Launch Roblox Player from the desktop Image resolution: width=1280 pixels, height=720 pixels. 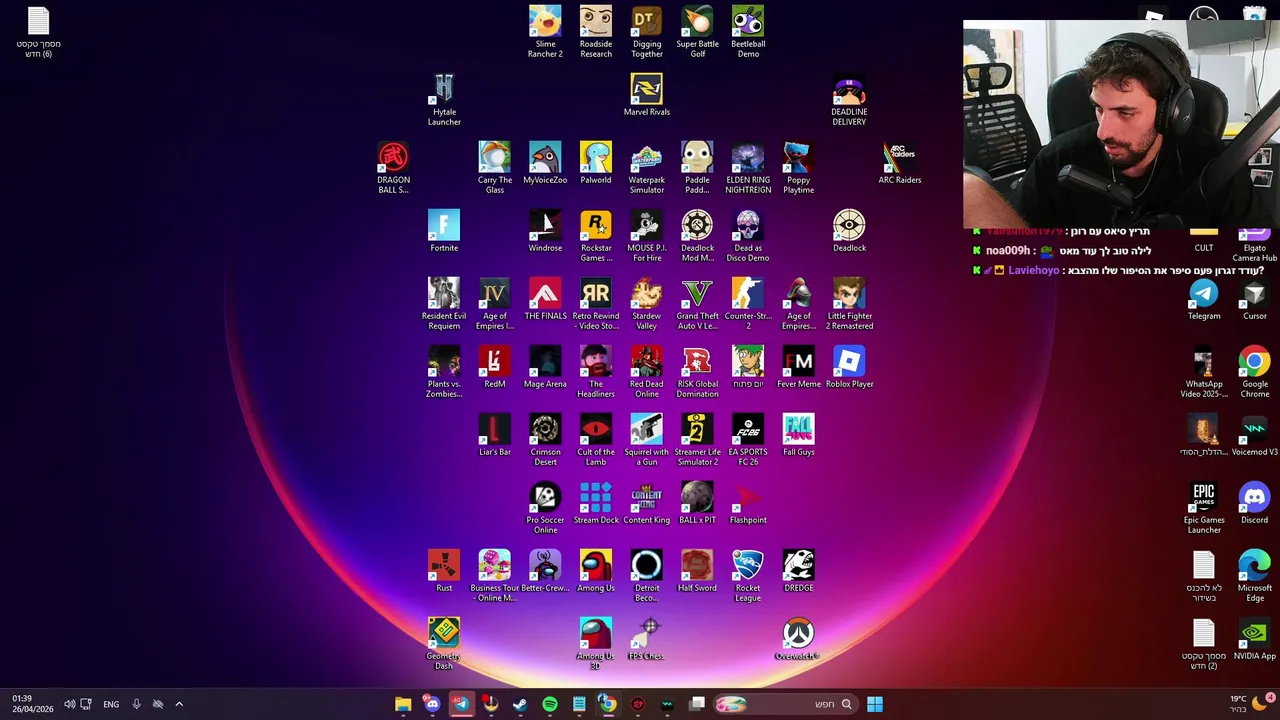click(849, 367)
